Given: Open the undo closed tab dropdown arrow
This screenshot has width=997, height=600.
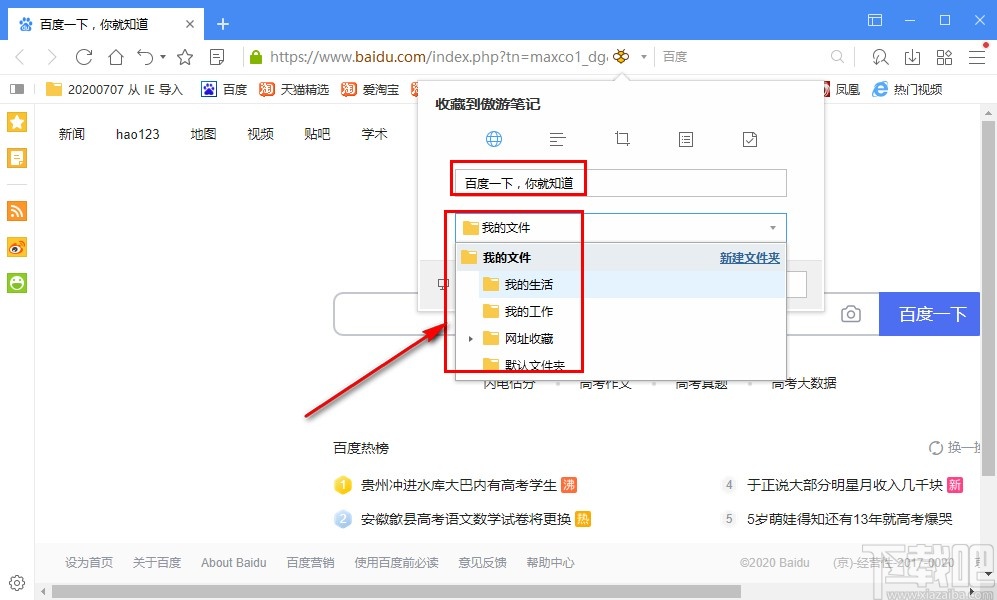Looking at the screenshot, I should click(x=163, y=57).
